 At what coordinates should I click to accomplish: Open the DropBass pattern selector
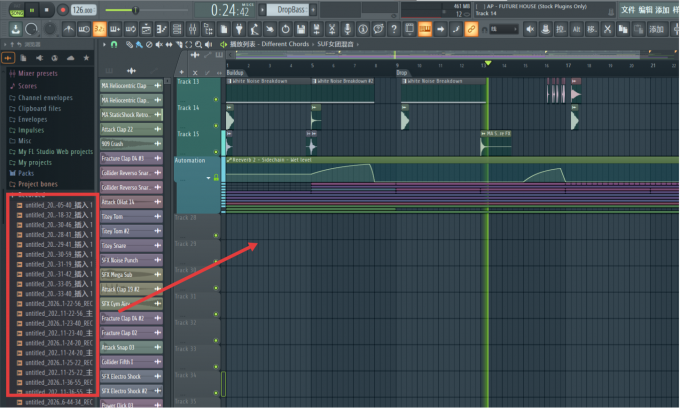287,10
